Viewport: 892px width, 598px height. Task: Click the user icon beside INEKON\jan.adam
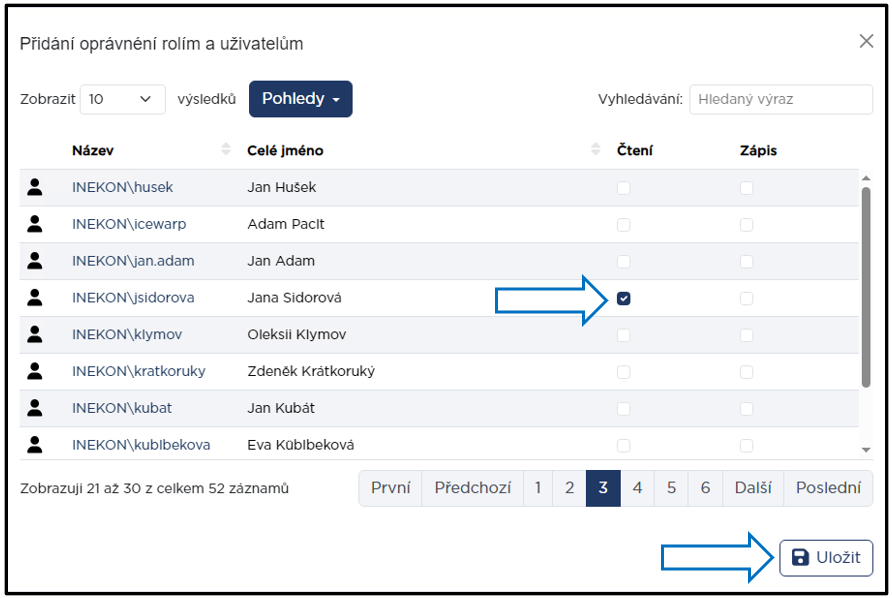(x=35, y=261)
